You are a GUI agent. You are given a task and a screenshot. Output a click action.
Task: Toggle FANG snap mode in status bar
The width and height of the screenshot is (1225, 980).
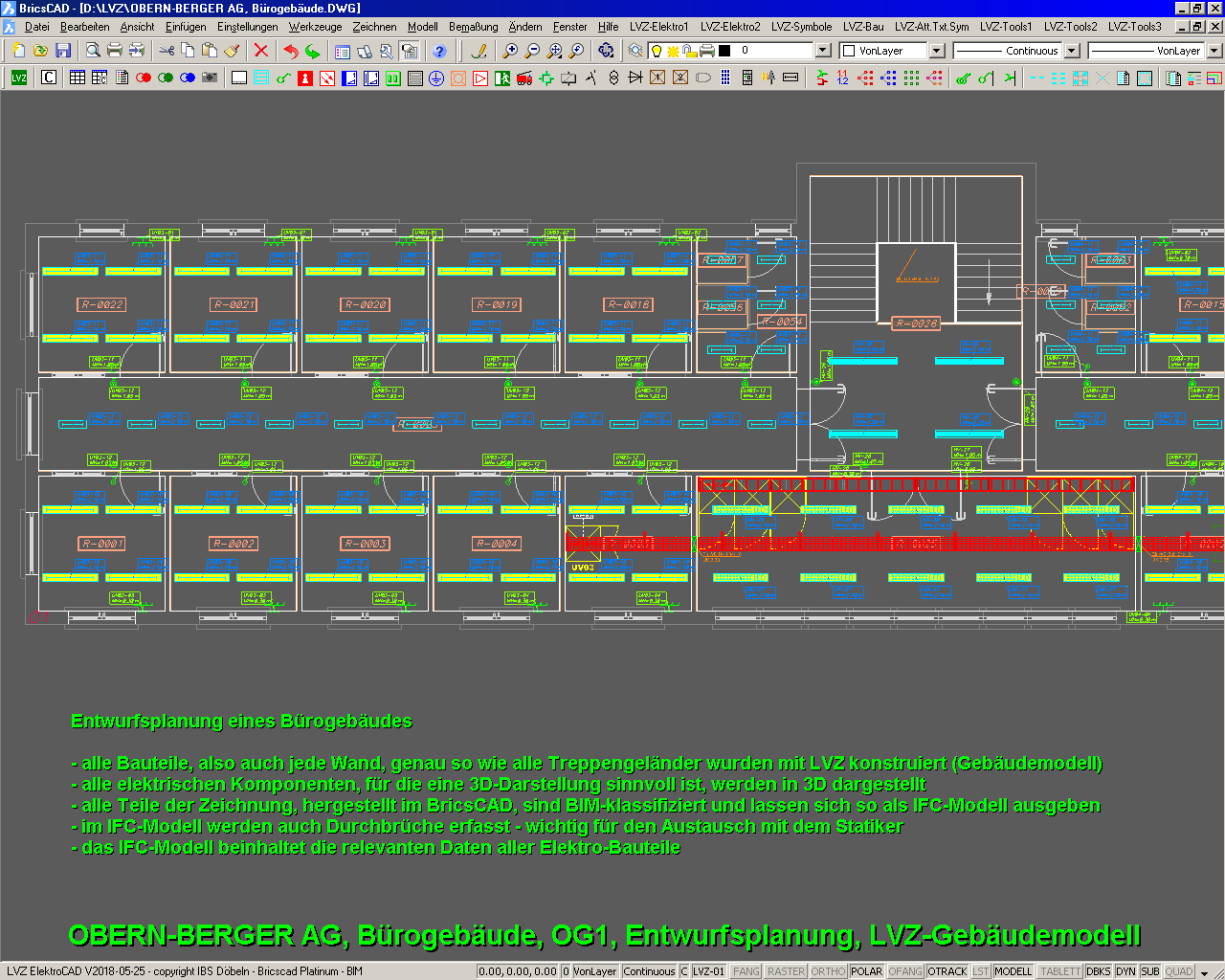click(x=746, y=971)
